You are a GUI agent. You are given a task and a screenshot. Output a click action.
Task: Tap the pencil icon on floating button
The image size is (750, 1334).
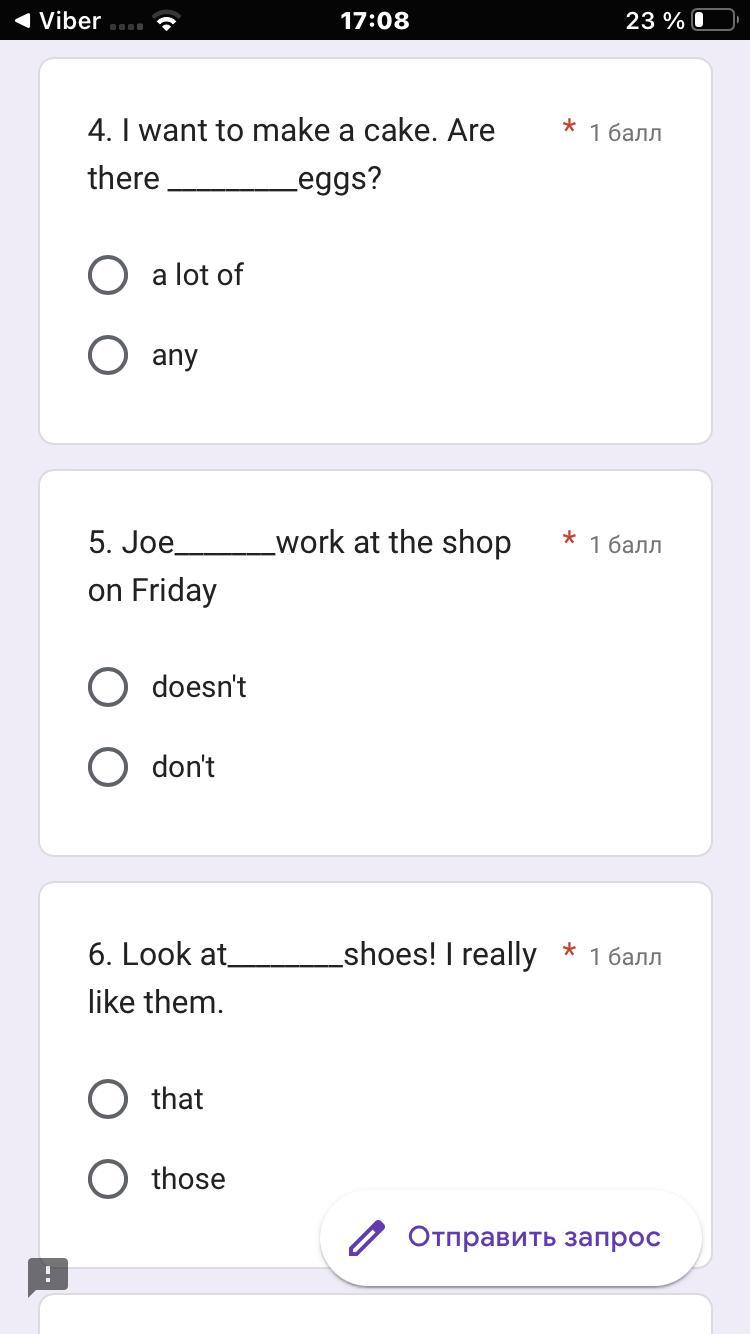coord(366,1238)
